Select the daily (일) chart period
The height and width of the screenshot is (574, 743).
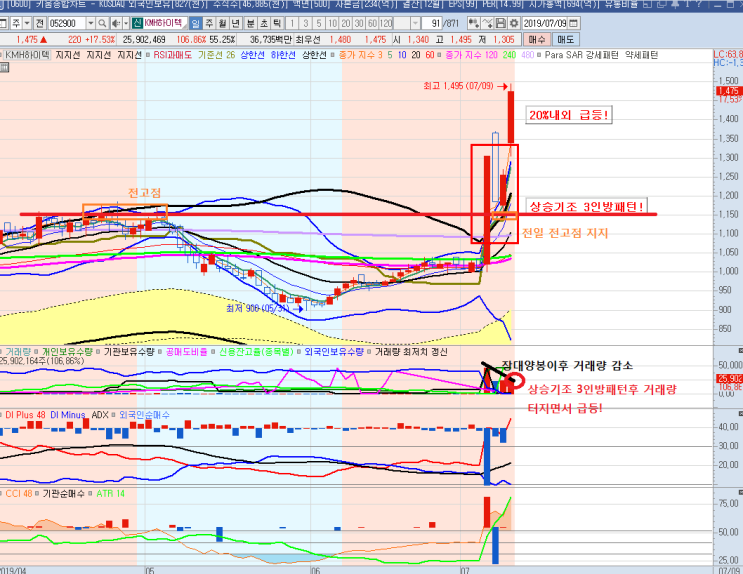(195, 23)
